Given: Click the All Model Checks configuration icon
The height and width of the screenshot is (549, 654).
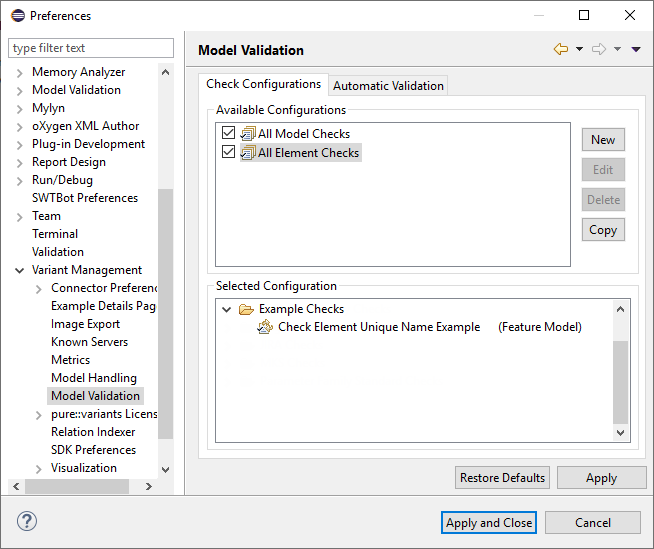Looking at the screenshot, I should tap(248, 134).
